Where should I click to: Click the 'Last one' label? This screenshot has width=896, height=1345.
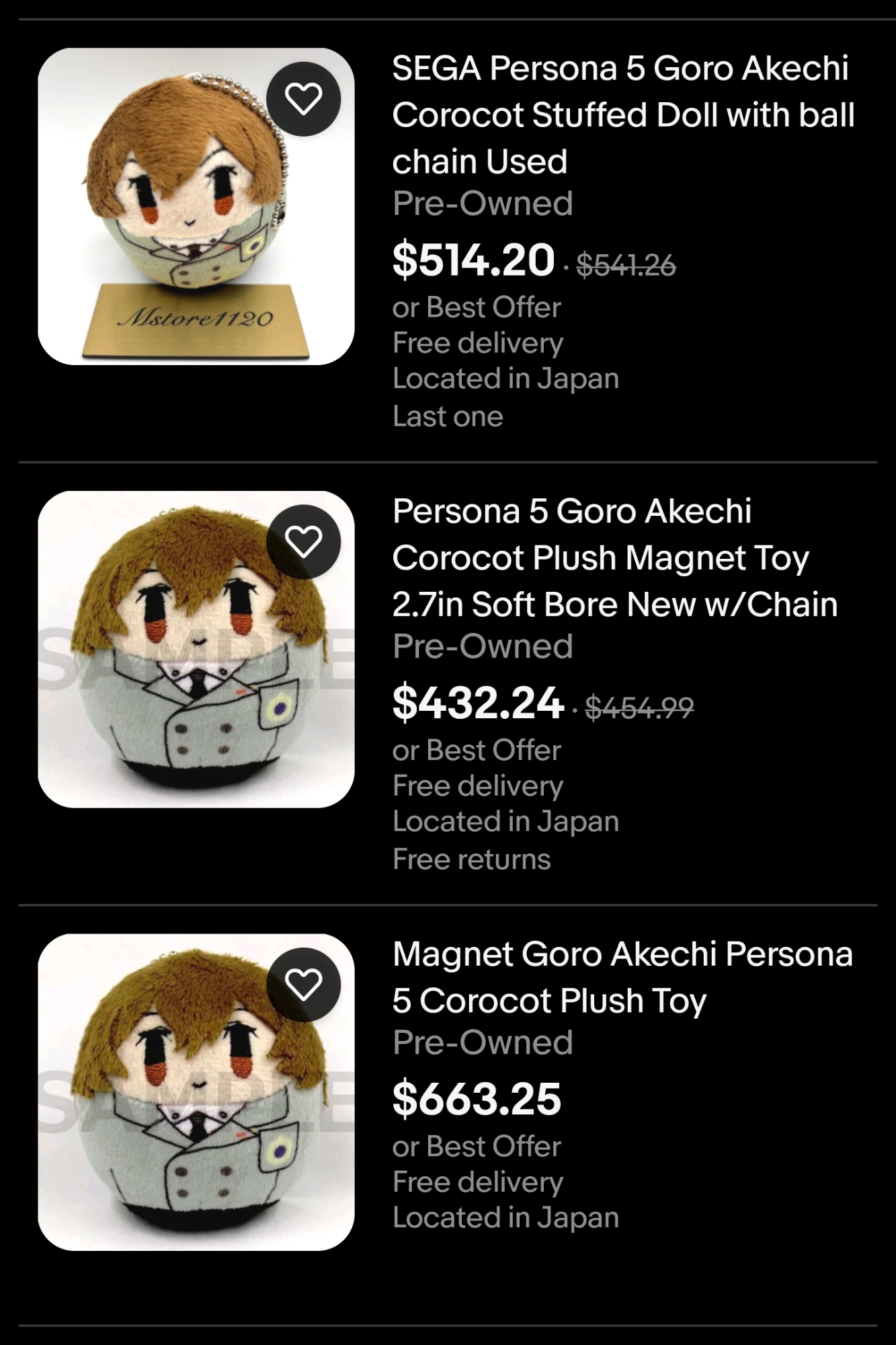(x=448, y=416)
